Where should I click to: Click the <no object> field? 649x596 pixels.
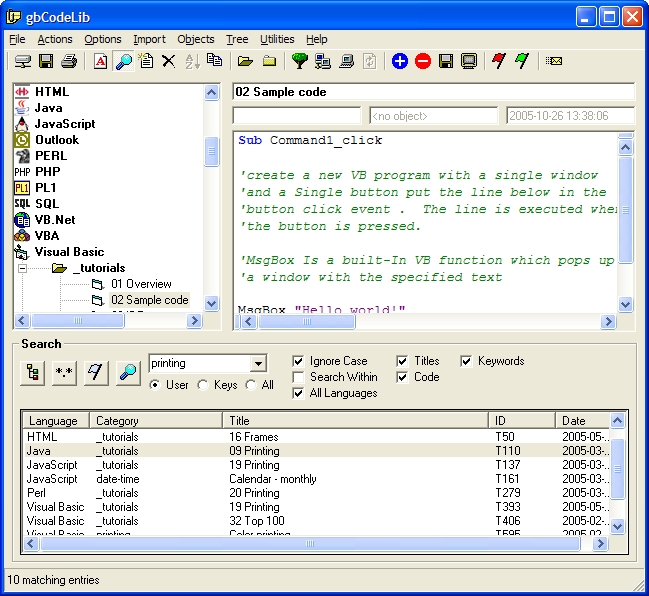click(x=433, y=116)
